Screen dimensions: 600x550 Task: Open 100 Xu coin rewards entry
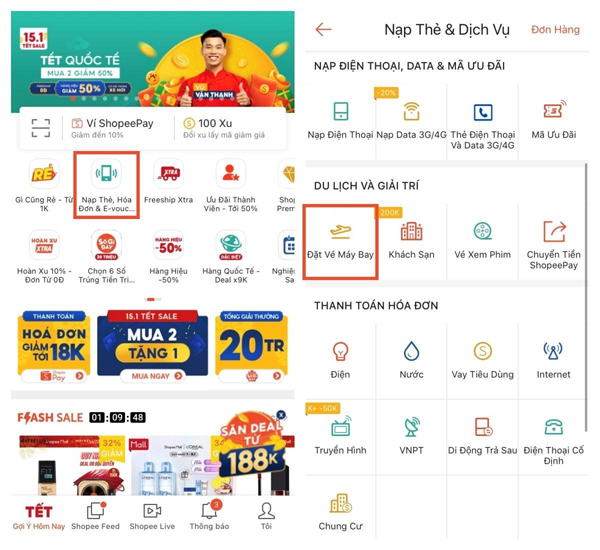pos(224,128)
